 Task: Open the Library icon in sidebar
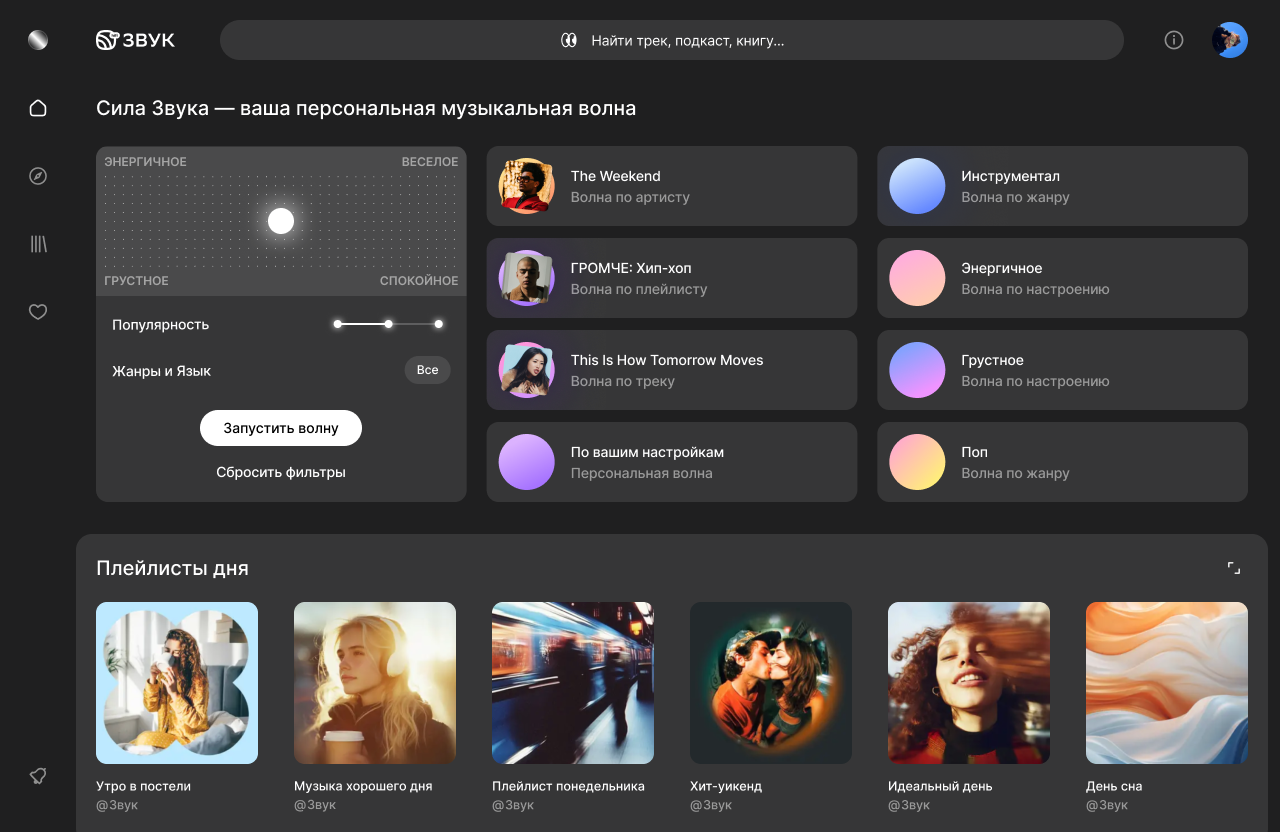(38, 244)
